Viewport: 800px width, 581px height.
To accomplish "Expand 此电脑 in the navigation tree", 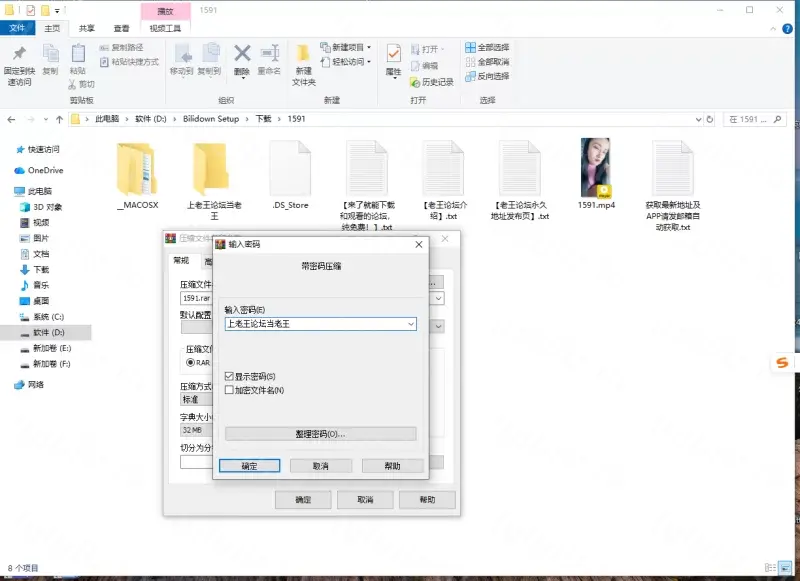I will [x=7, y=191].
